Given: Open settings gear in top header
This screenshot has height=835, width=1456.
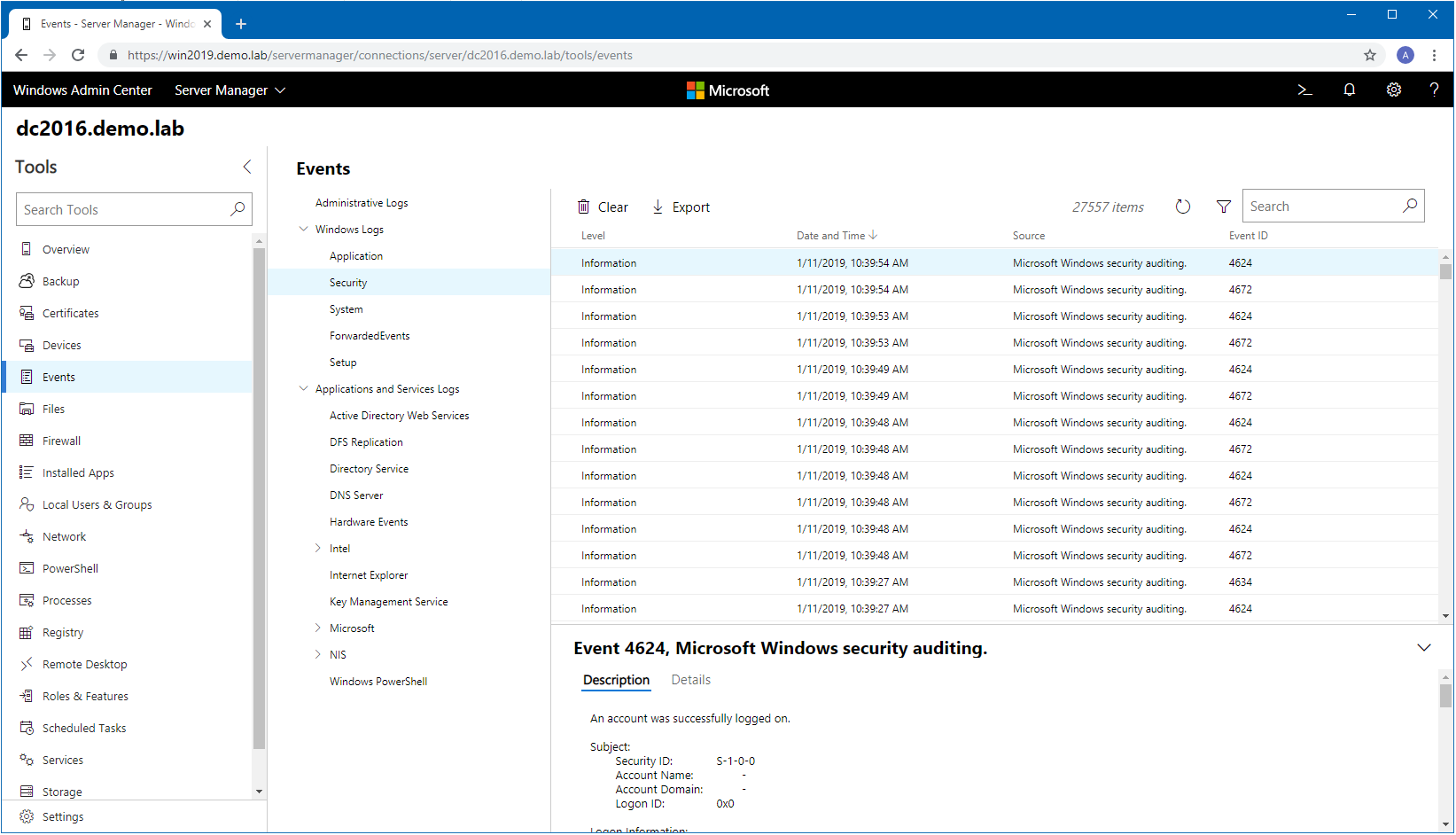Looking at the screenshot, I should pyautogui.click(x=1393, y=90).
